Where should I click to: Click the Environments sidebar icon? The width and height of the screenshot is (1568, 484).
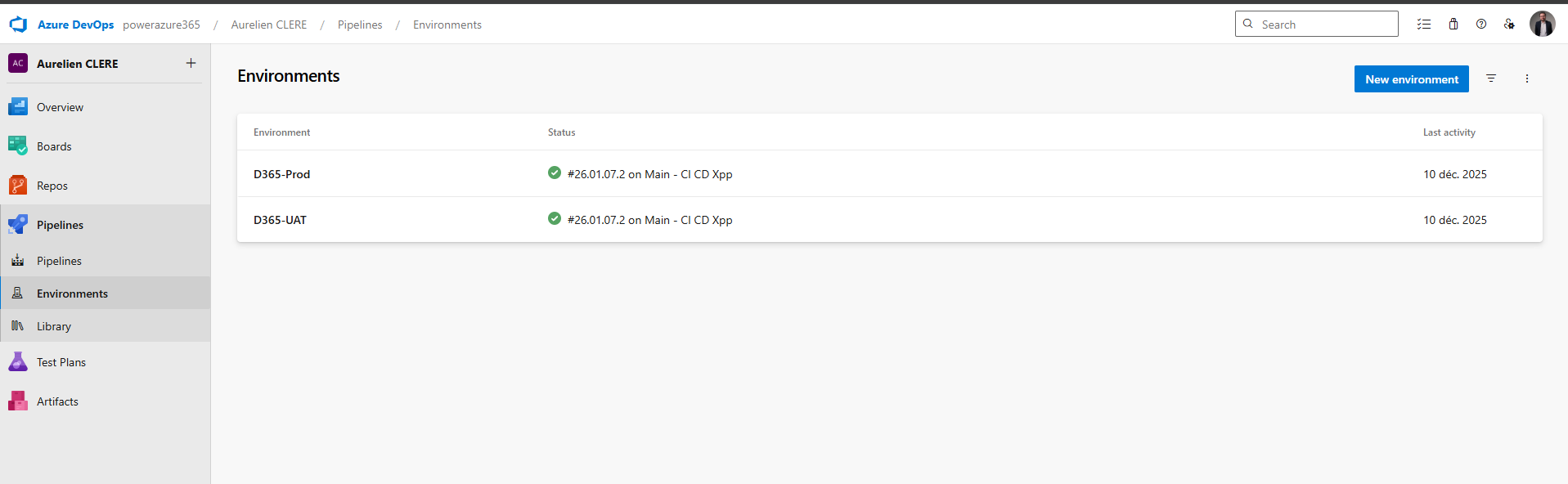[x=17, y=293]
